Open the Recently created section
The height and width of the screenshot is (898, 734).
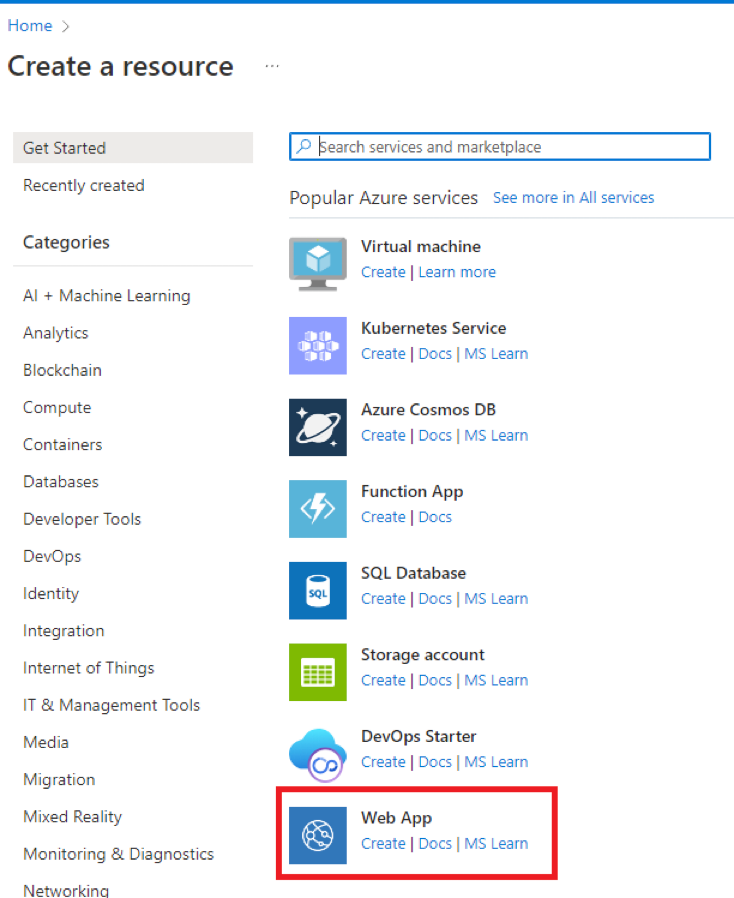[x=84, y=186]
